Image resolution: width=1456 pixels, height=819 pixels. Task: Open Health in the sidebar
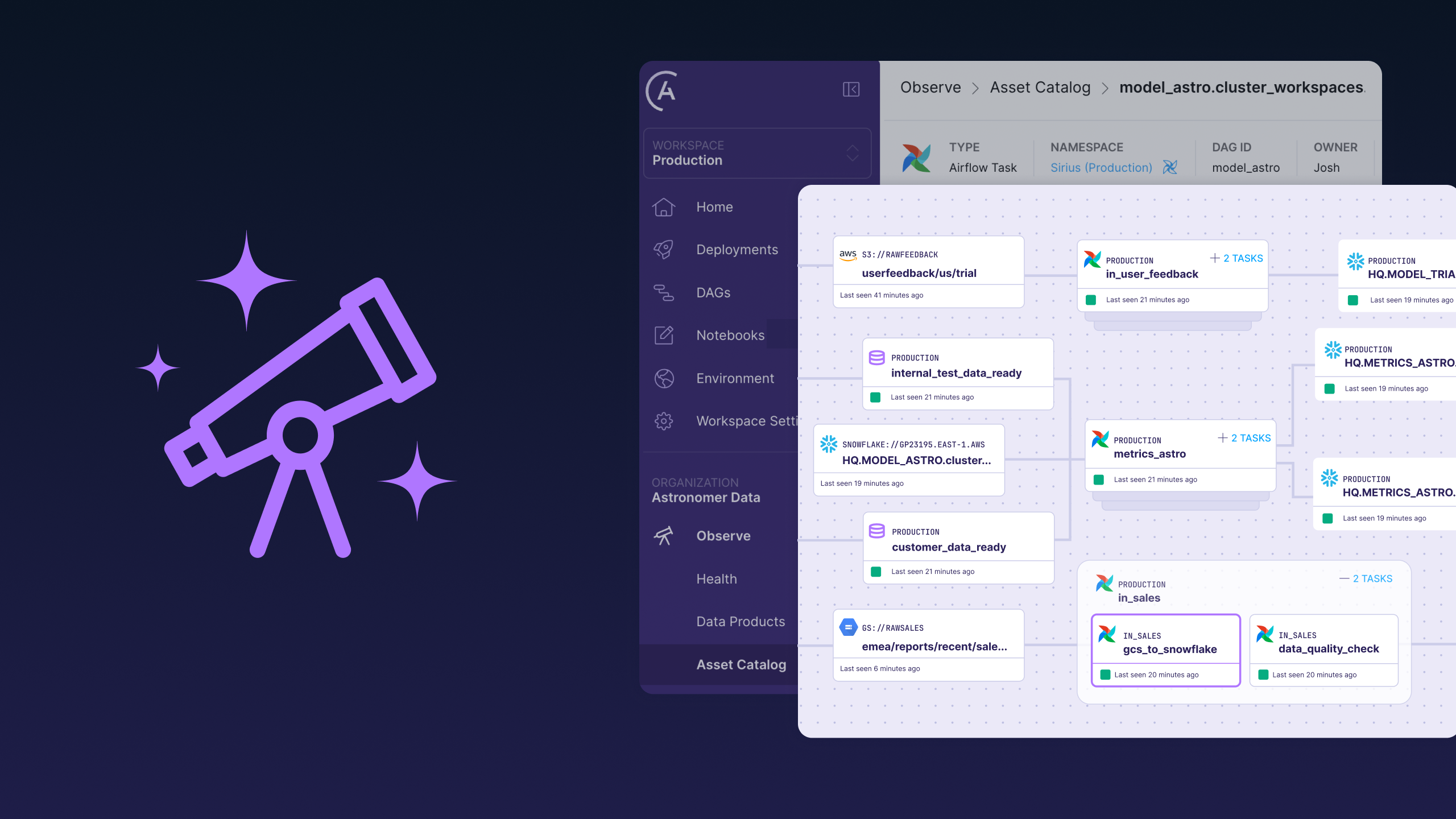716,579
